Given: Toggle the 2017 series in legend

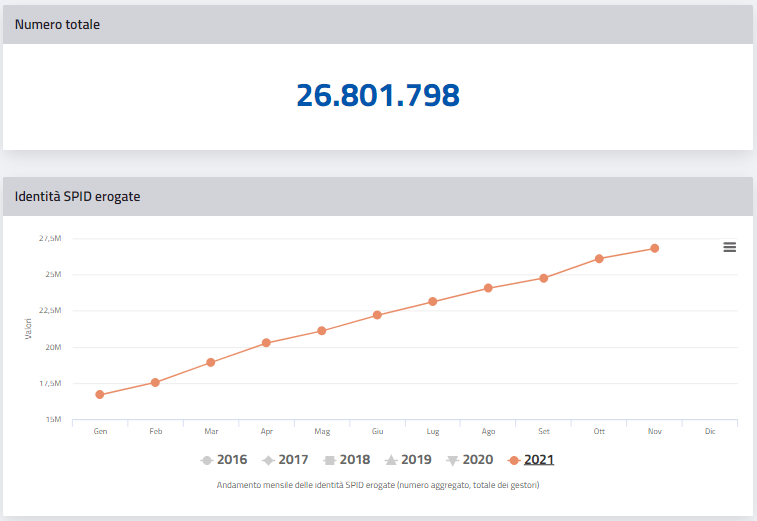Looking at the screenshot, I should point(284,460).
